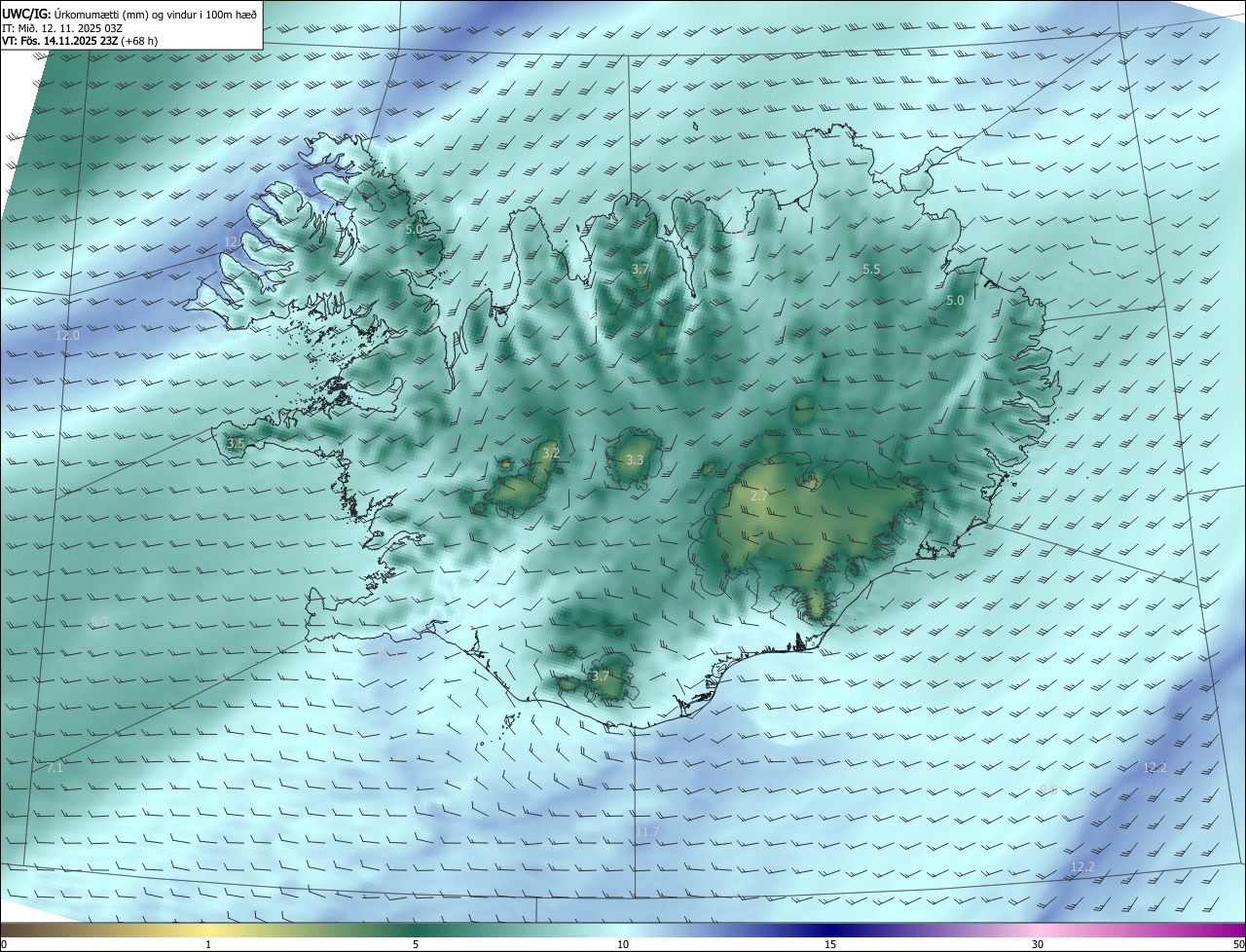Click the 7.1 value near the lower-left corner
Screen dimensions: 1246x952
(55, 767)
